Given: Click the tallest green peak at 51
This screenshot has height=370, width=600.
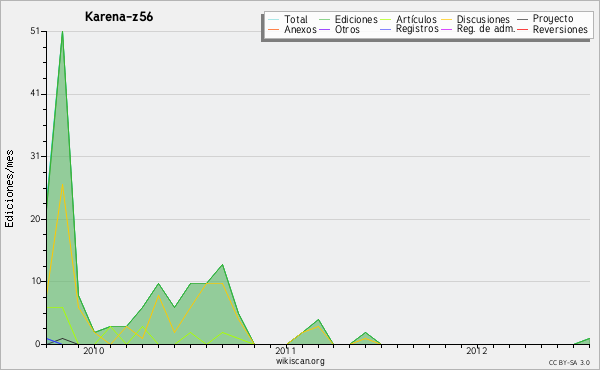Looking at the screenshot, I should click(62, 32).
